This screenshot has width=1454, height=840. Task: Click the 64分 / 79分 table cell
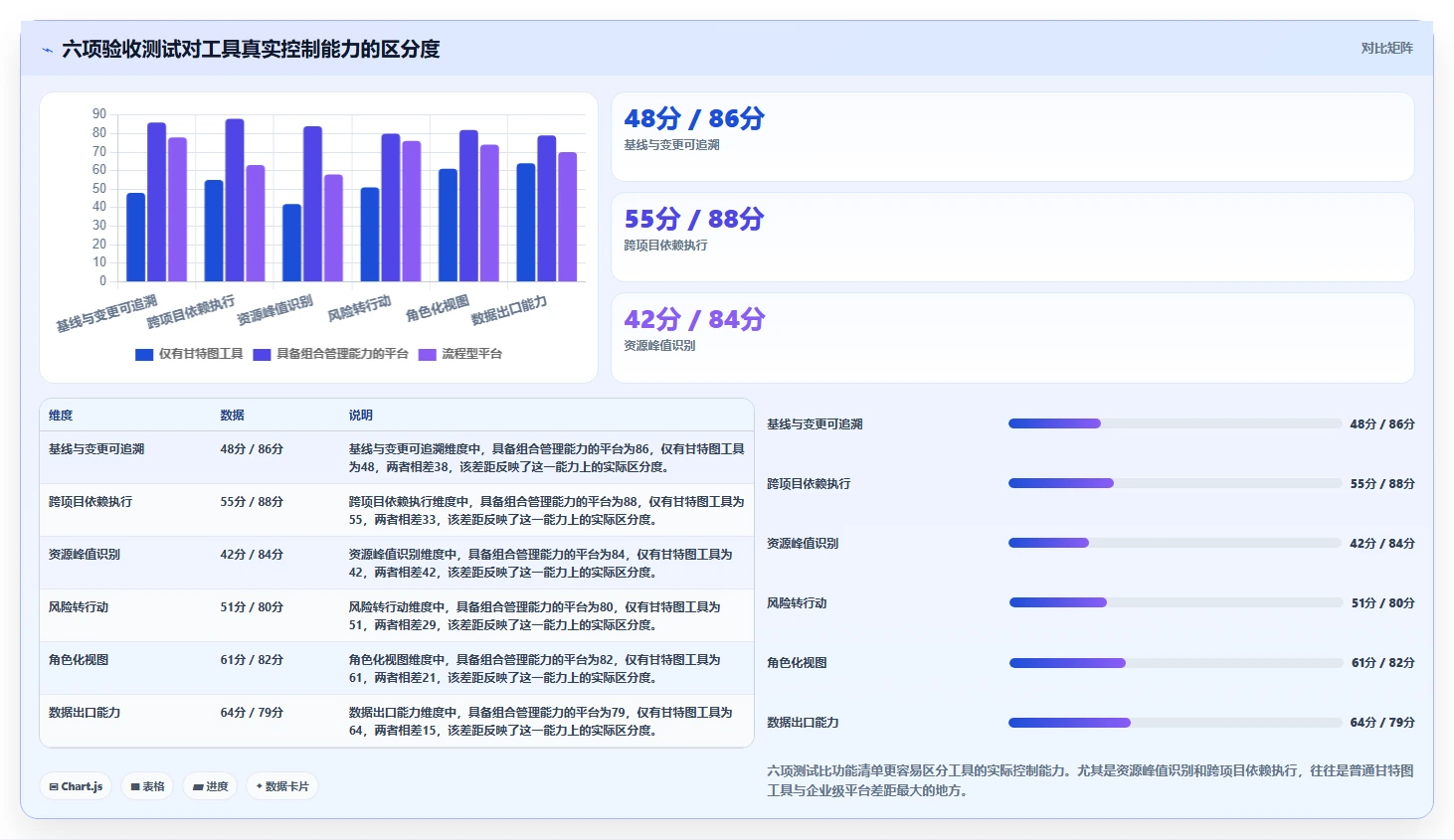[x=252, y=713]
